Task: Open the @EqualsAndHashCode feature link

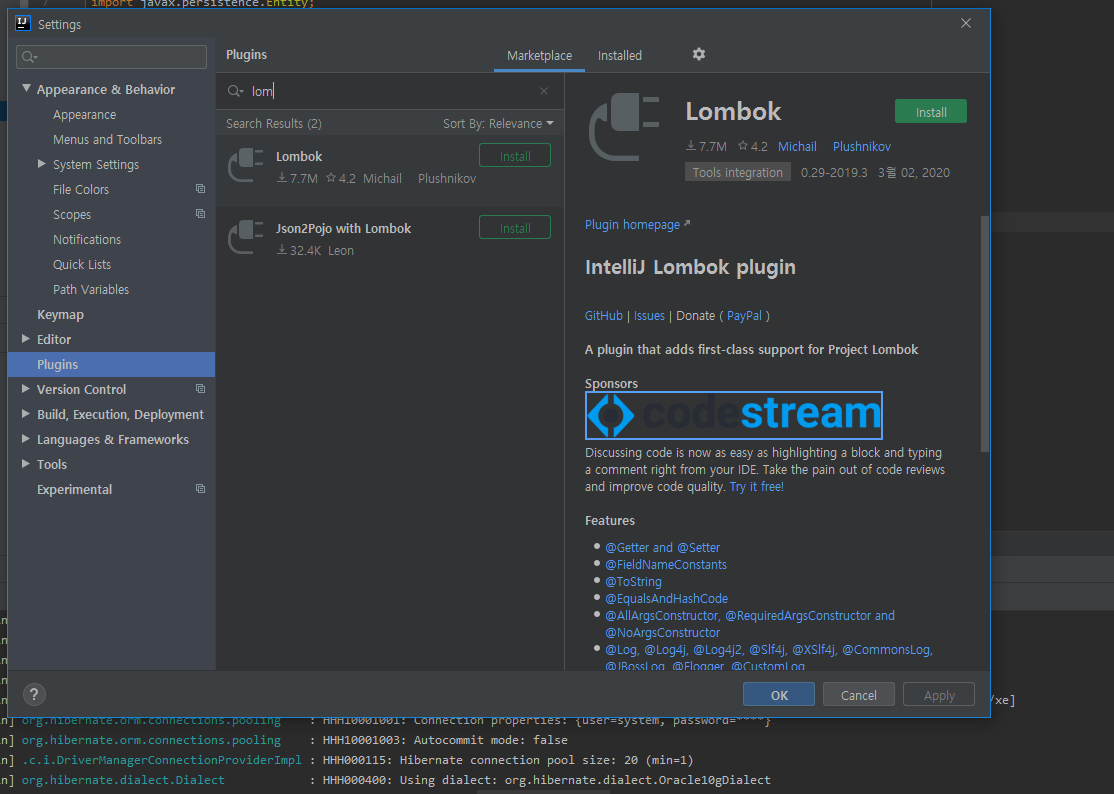Action: click(x=666, y=599)
